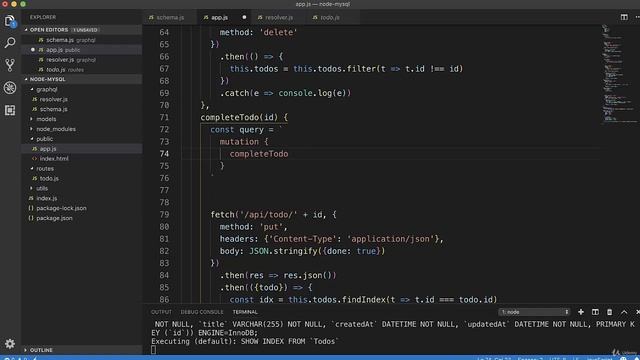Open todo.js routes in Open Editors
The image size is (640, 360).
pos(82,70)
